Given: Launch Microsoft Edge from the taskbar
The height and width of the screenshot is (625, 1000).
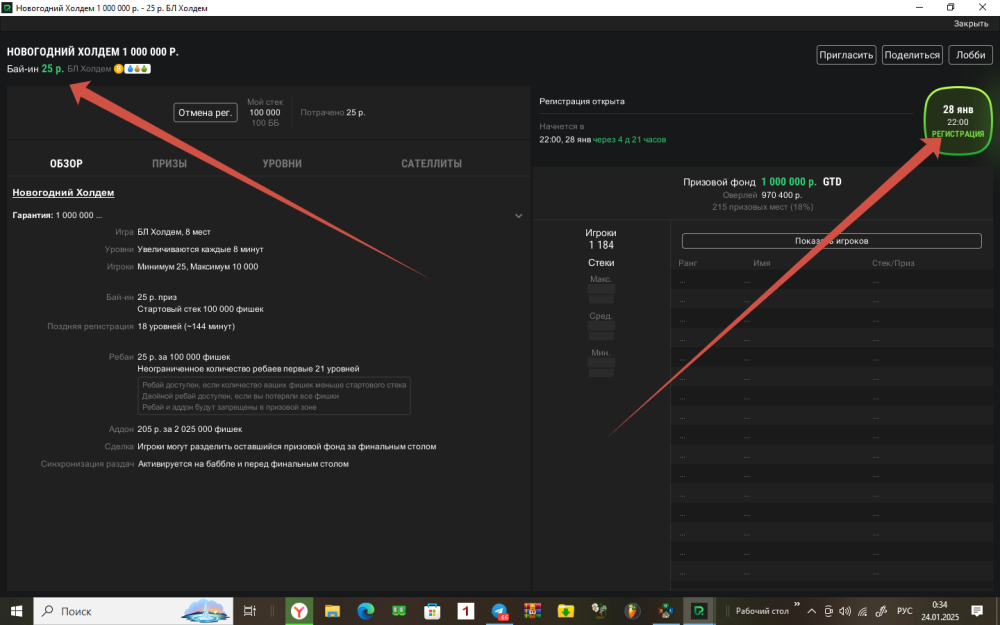Looking at the screenshot, I should [366, 610].
